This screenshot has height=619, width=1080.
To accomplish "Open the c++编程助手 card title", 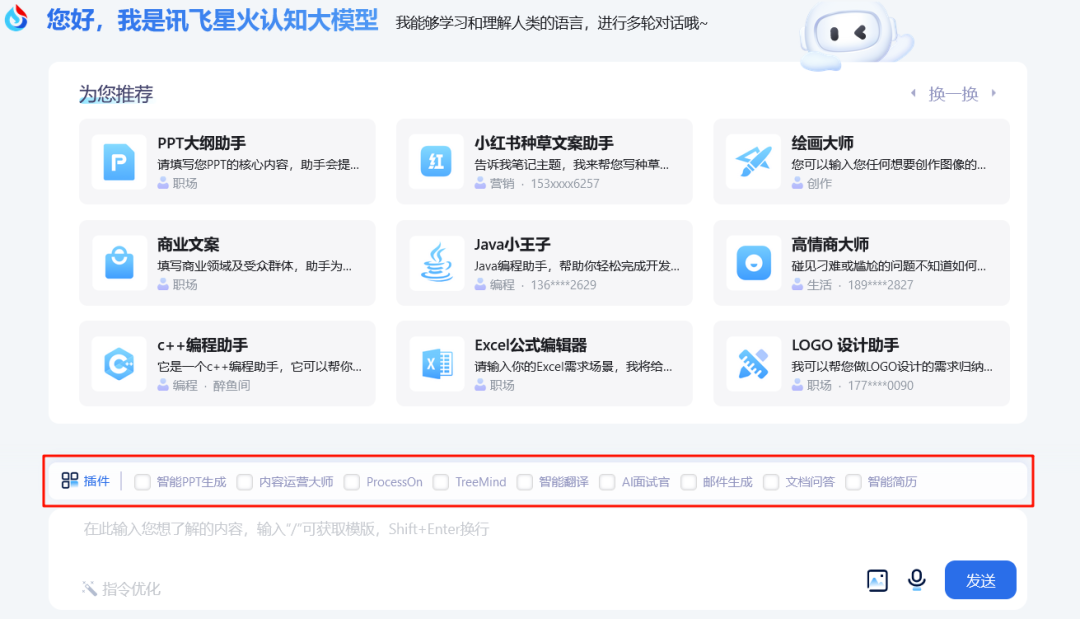I will pos(202,345).
